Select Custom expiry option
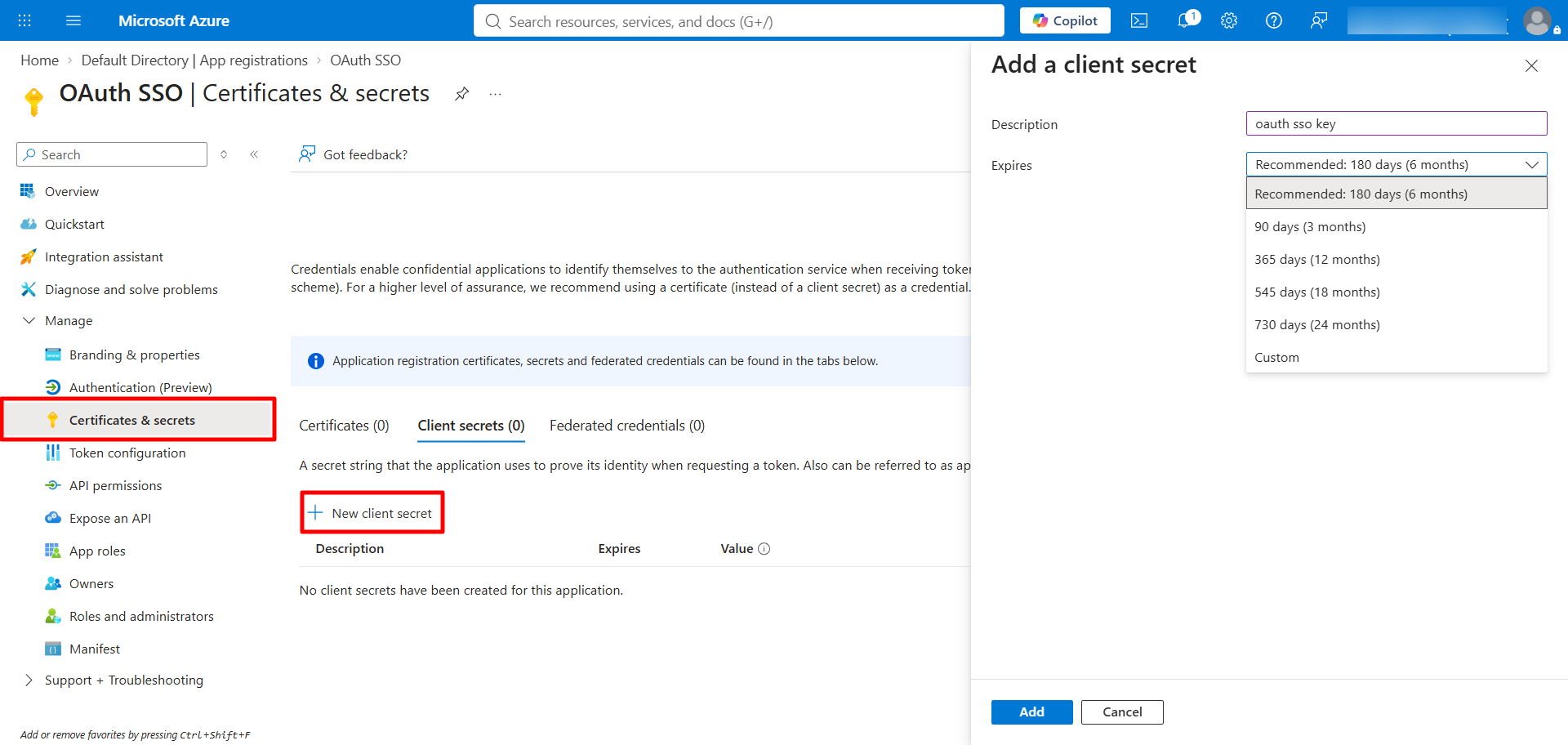1568x745 pixels. 1396,357
